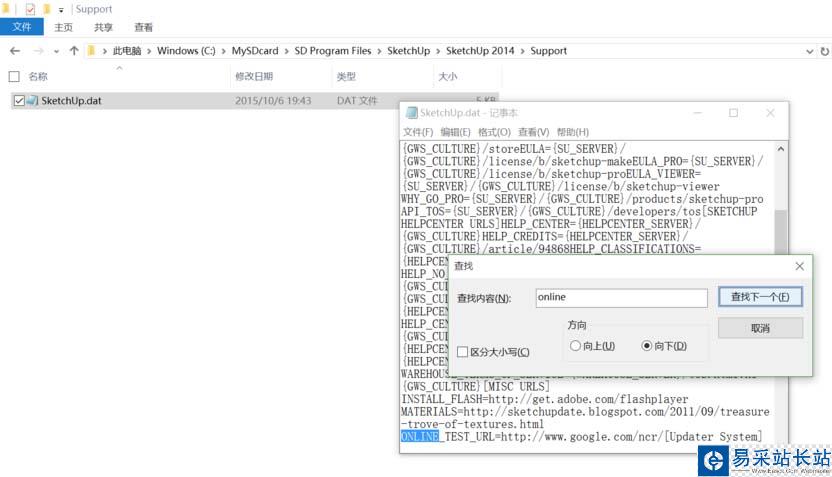Click the Notepad scrollbar up arrow
Screen dimensions: 832x477
pyautogui.click(x=781, y=149)
